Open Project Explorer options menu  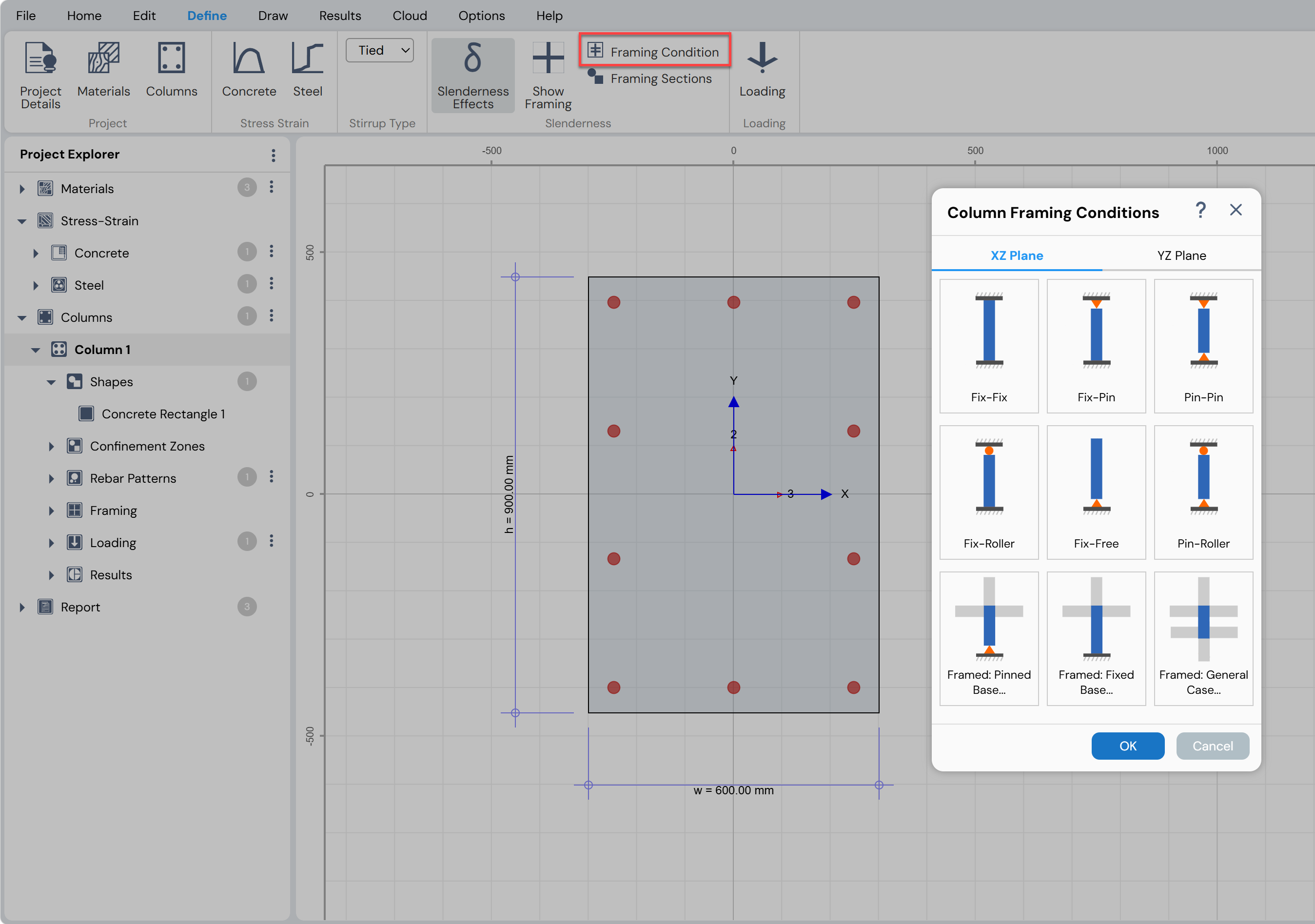tap(273, 155)
